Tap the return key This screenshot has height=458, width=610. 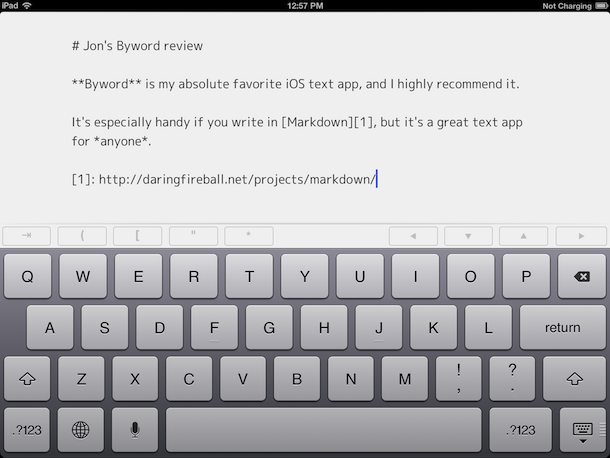563,327
